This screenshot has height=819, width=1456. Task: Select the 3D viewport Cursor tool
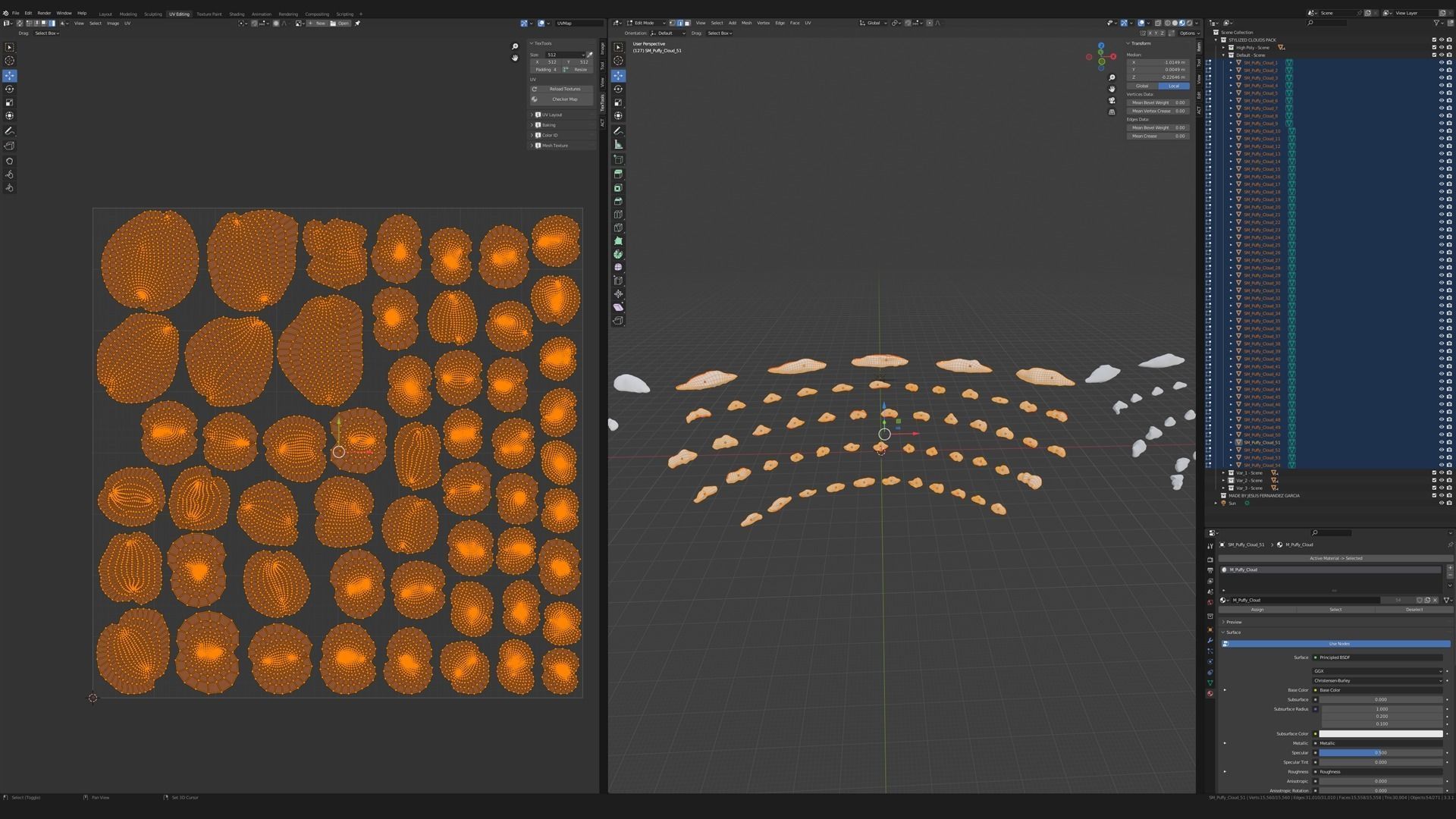click(x=618, y=61)
